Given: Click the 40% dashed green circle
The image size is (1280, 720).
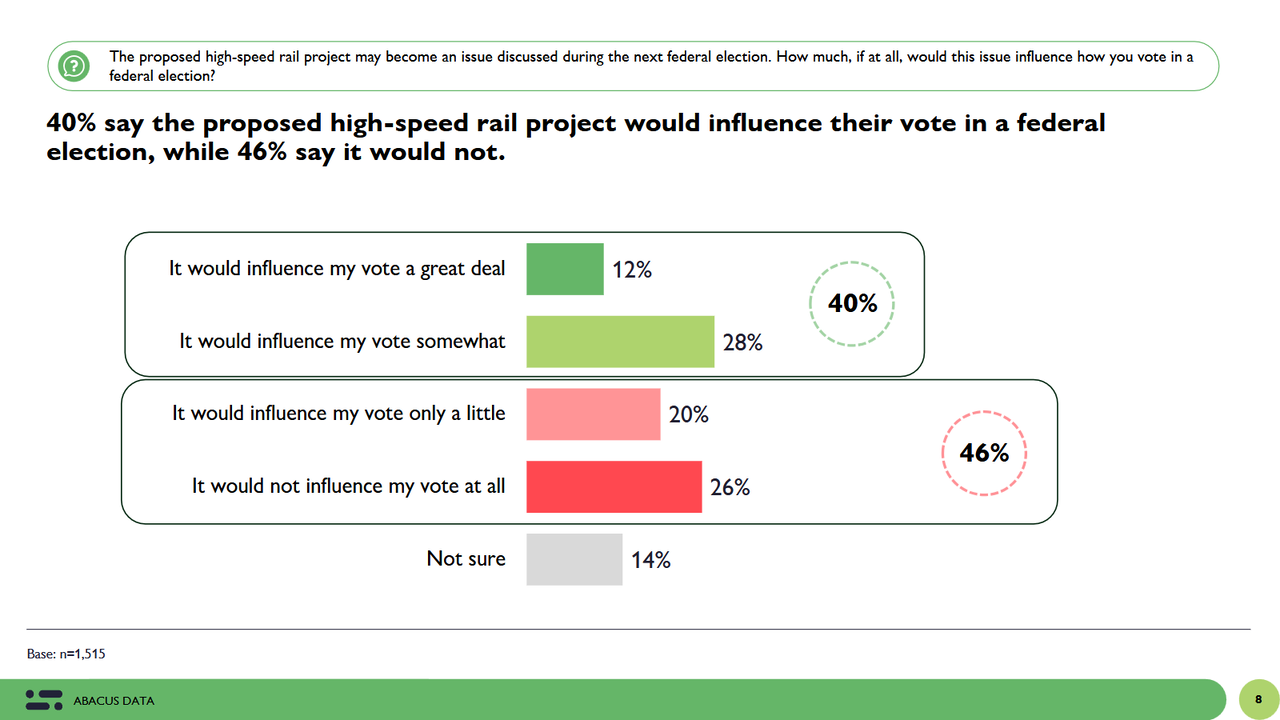Looking at the screenshot, I should 852,304.
